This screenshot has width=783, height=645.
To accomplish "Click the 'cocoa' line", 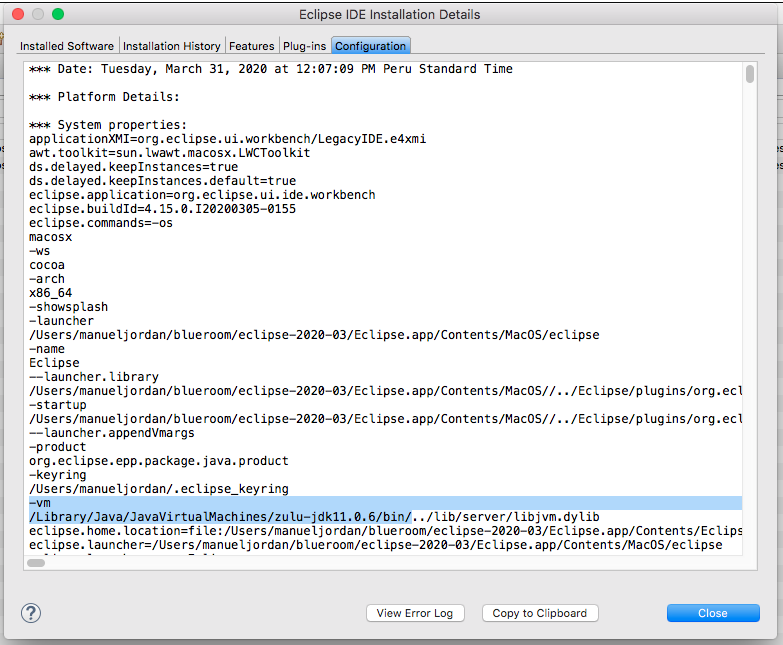I will 47,265.
